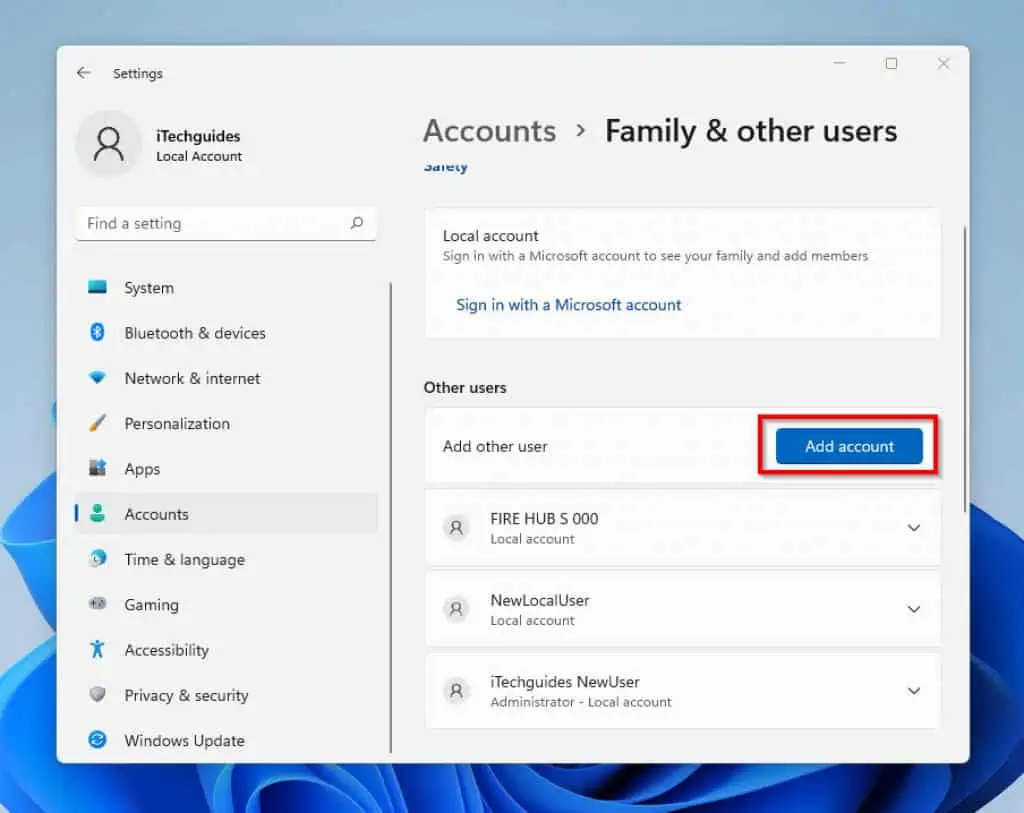
Task: Expand the NewLocalUser account options
Action: 913,609
